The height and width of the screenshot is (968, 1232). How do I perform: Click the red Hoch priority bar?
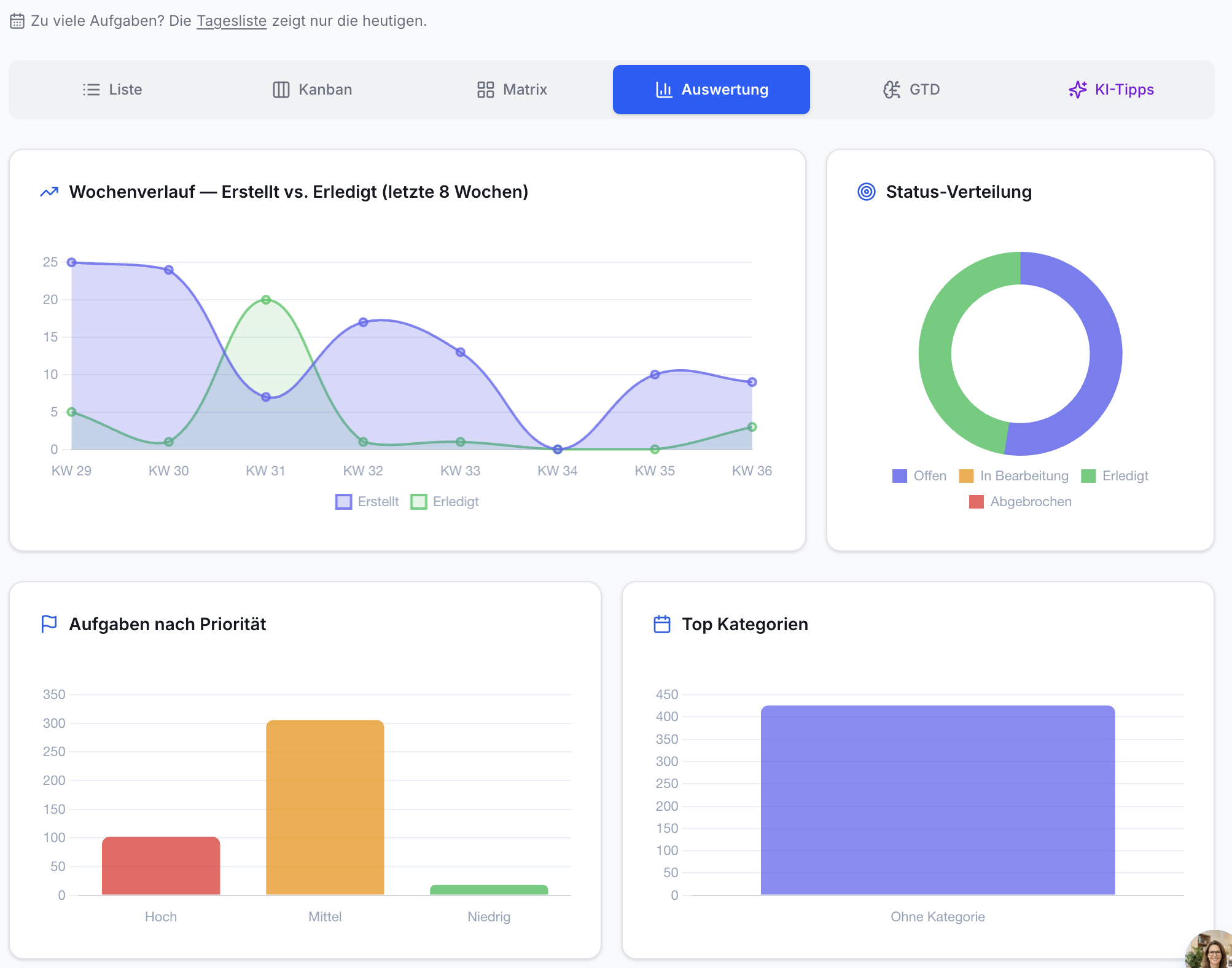coord(161,866)
